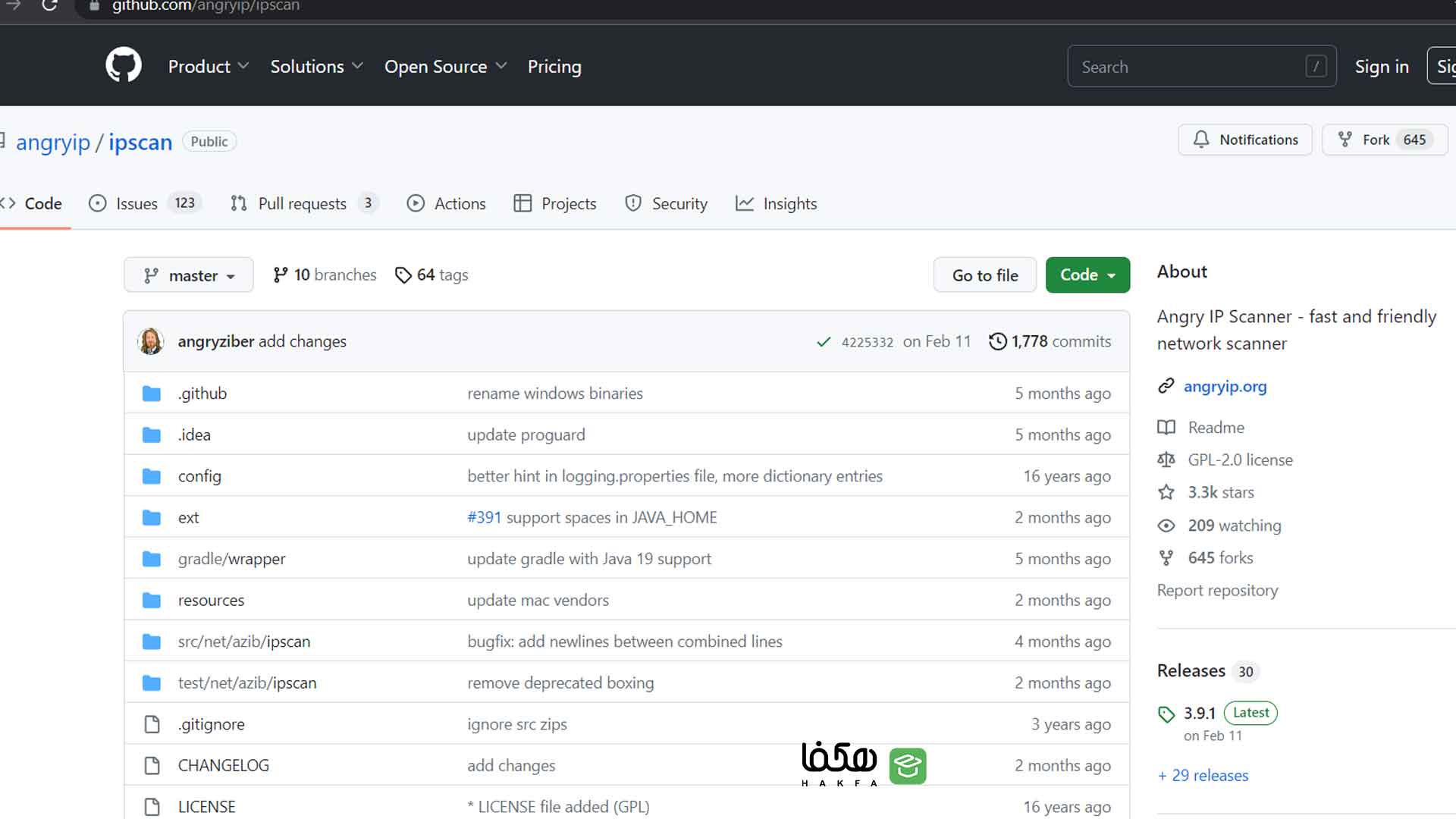Click the src/net/azib/ipscan folder icon
This screenshot has height=819, width=1456.
[152, 642]
